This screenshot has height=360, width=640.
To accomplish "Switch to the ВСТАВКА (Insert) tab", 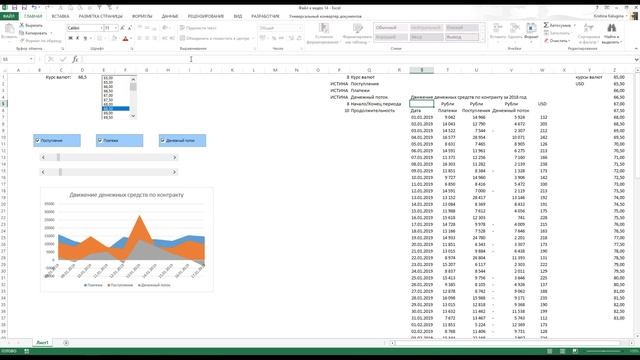I will (x=60, y=16).
